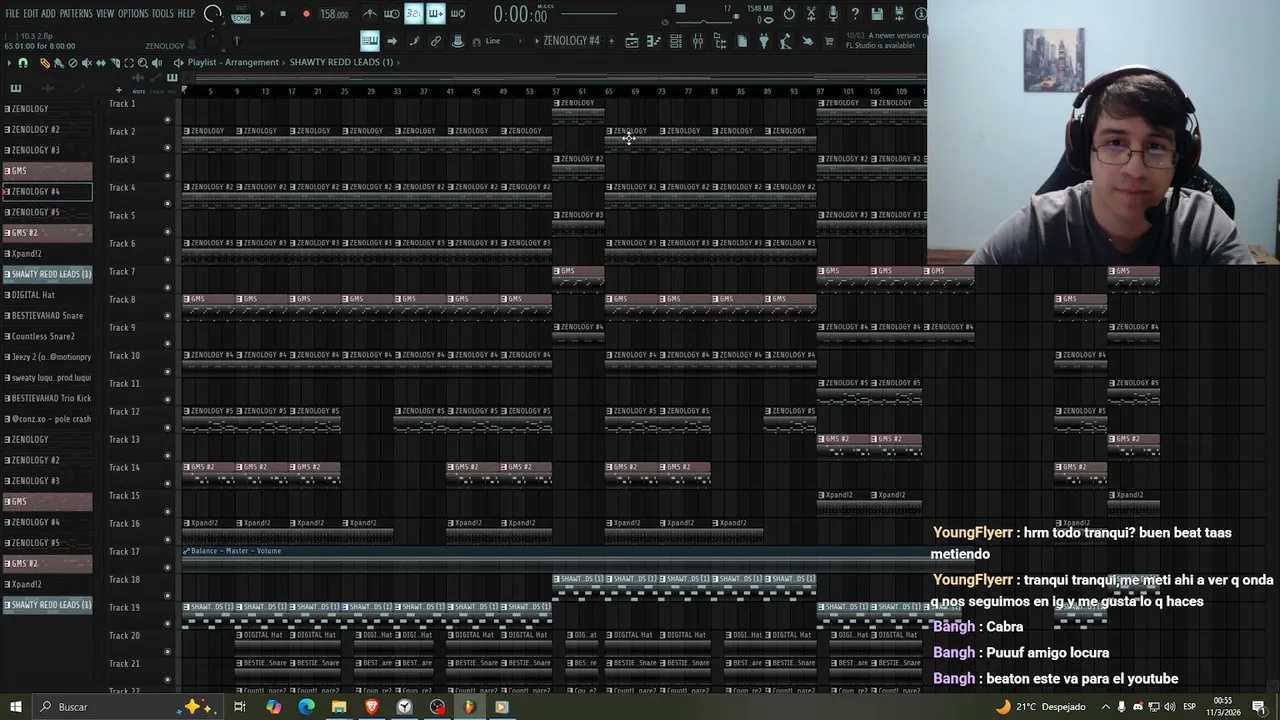This screenshot has width=1280, height=720.
Task: Select Countless Snare2 in the picker
Action: click(47, 336)
